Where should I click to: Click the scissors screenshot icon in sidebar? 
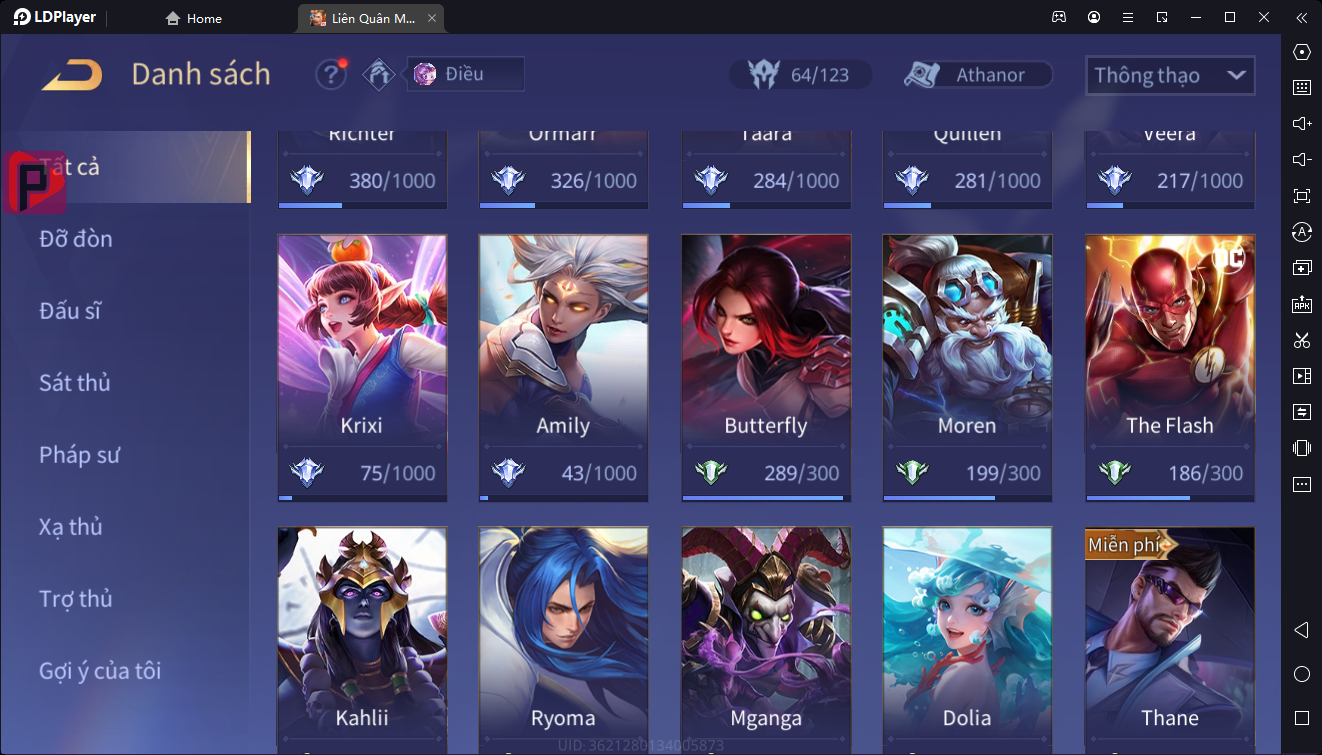click(x=1301, y=340)
